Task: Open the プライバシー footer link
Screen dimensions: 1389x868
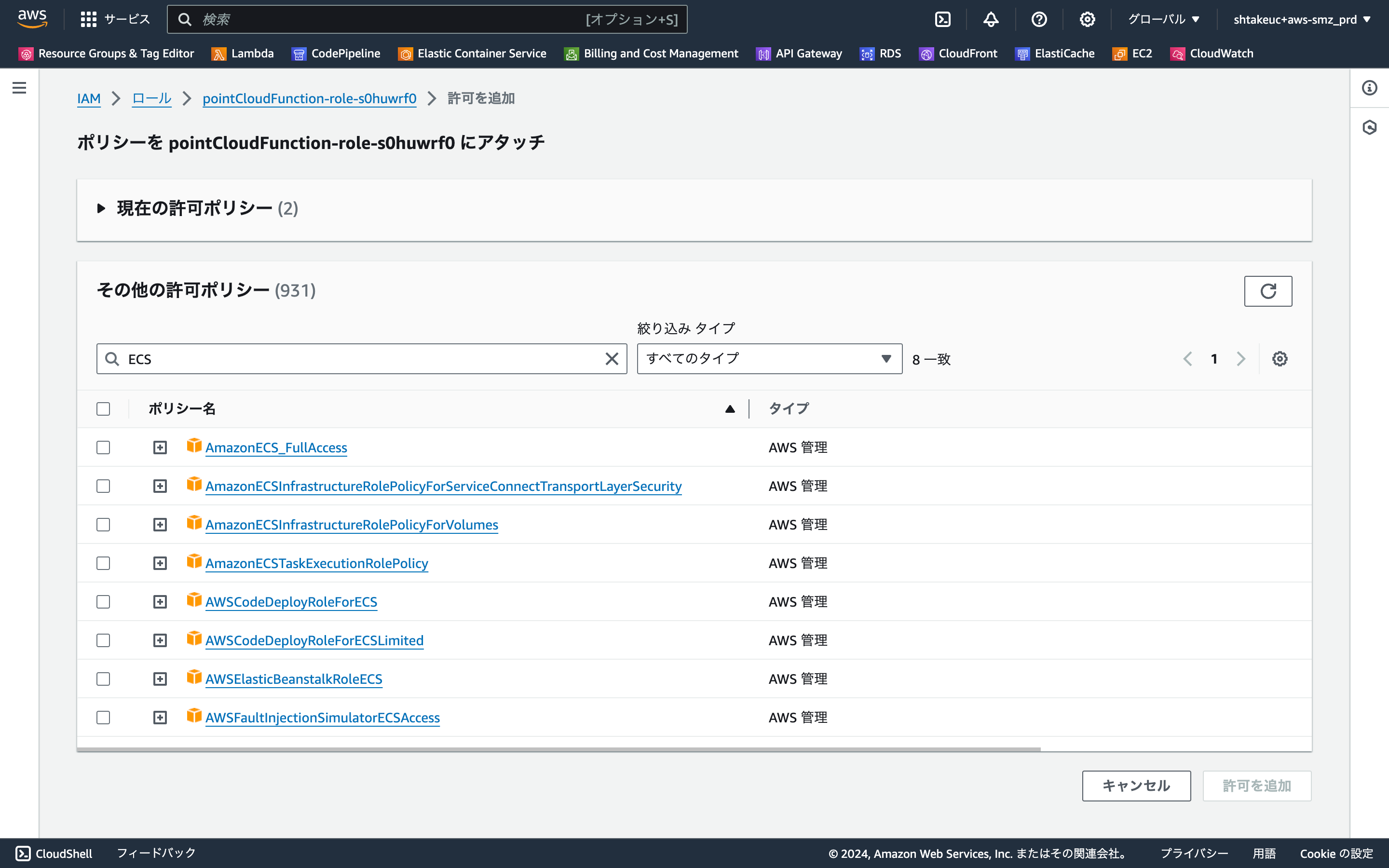Action: click(x=1195, y=853)
